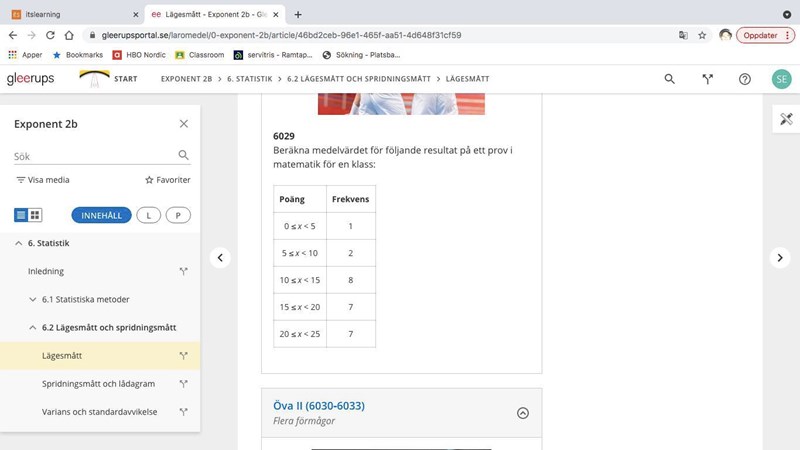This screenshot has height=450, width=800.
Task: Open Spridningsmått och lådagram page
Action: (99, 383)
